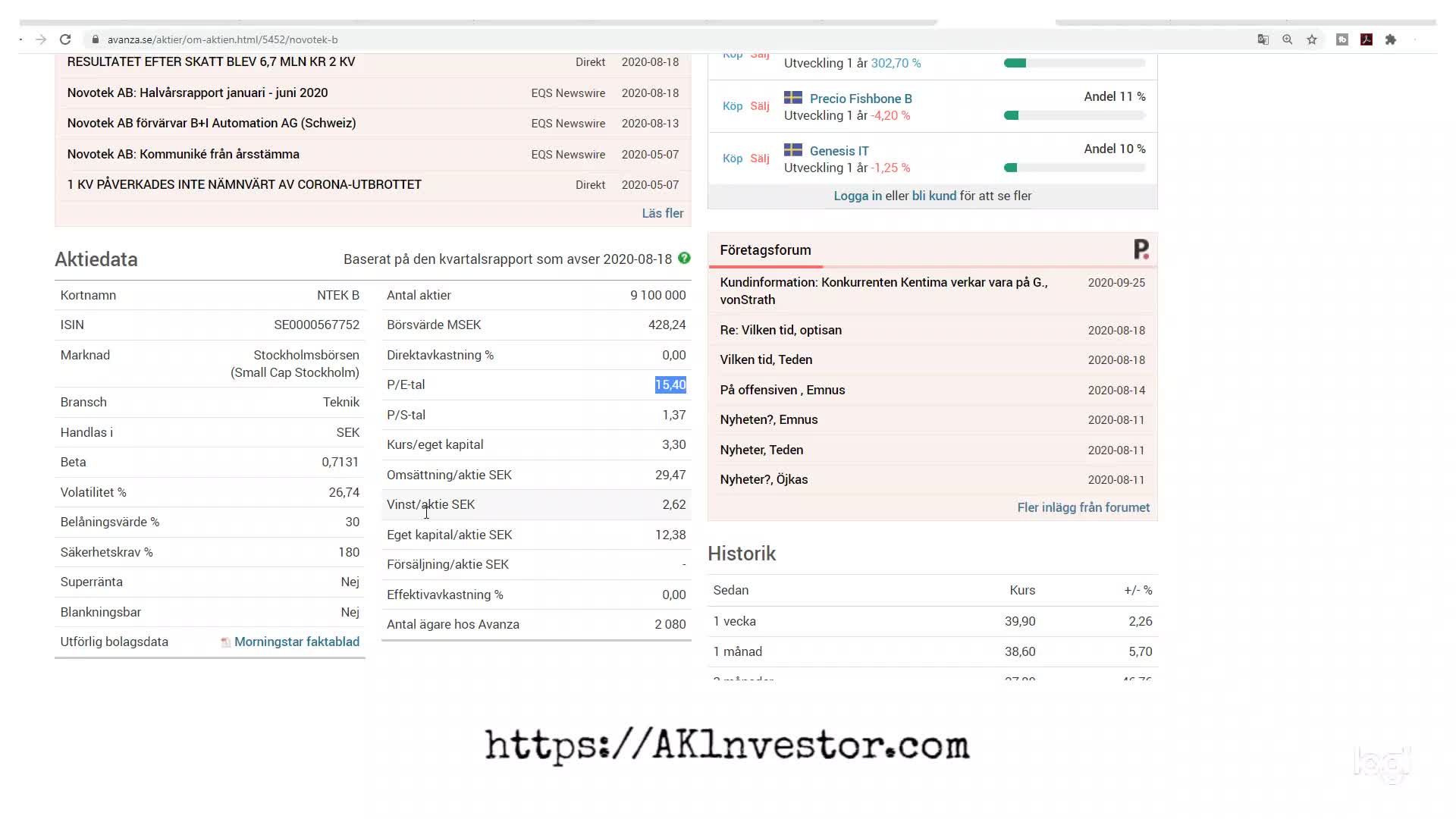Select the Swedish flag beside Genesis IT

point(793,149)
